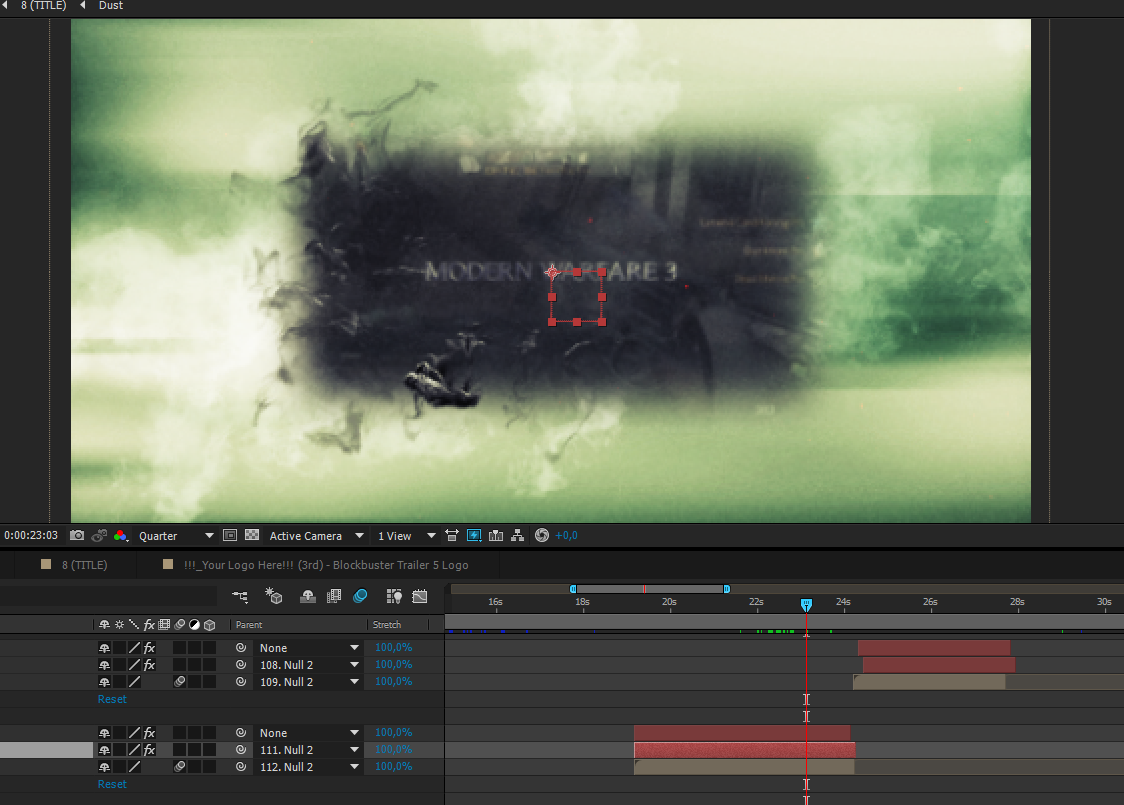Open the 1 View layout dropdown
Image resolution: width=1124 pixels, height=805 pixels.
[406, 535]
